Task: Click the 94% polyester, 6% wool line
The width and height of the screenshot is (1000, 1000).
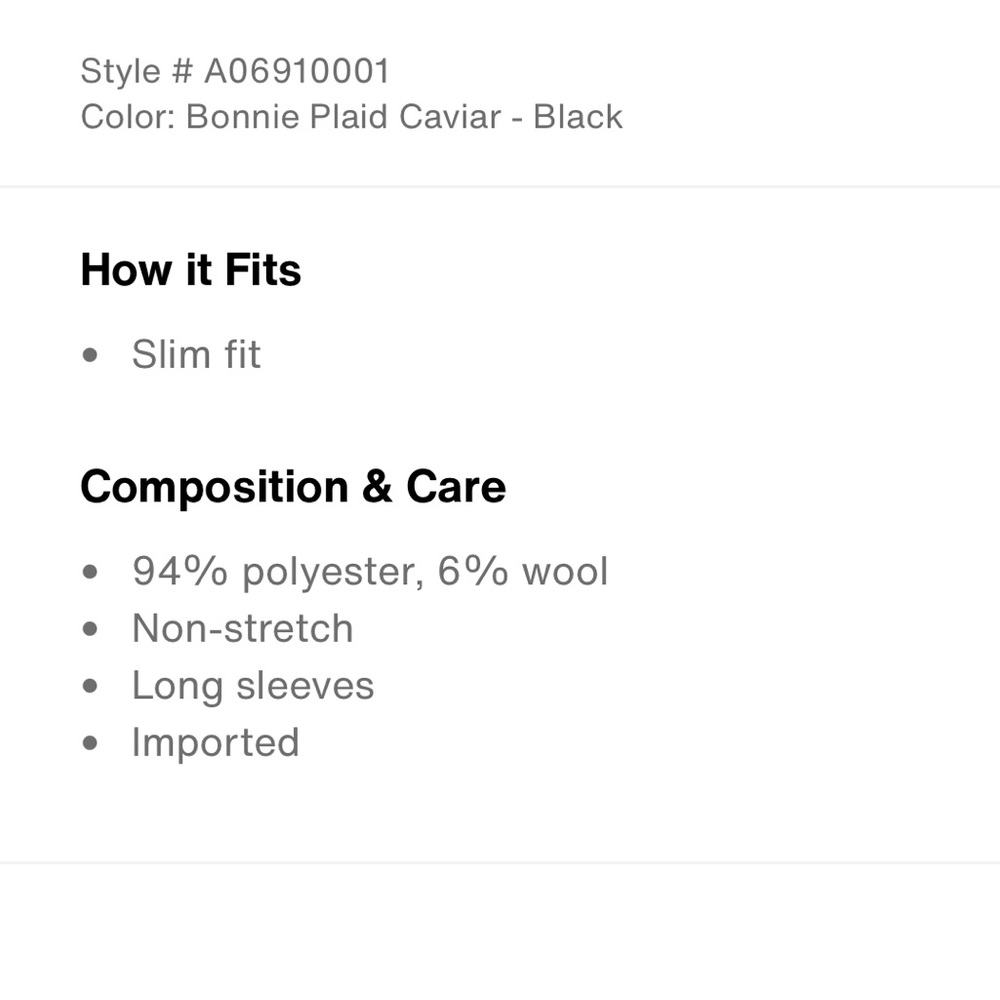Action: (370, 571)
